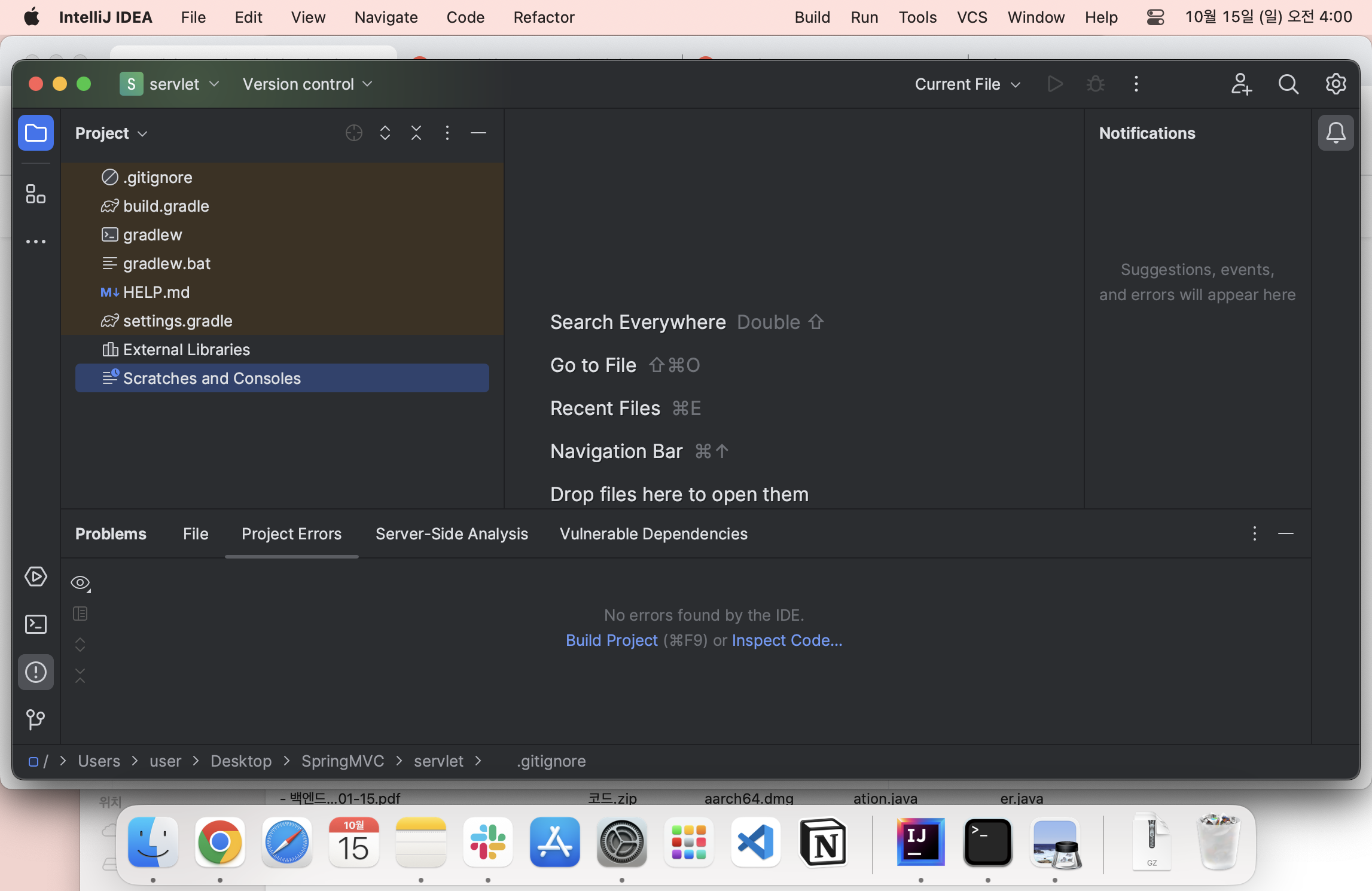Open the Structure tool window icon
Screen dimensions: 1372x891
36,194
